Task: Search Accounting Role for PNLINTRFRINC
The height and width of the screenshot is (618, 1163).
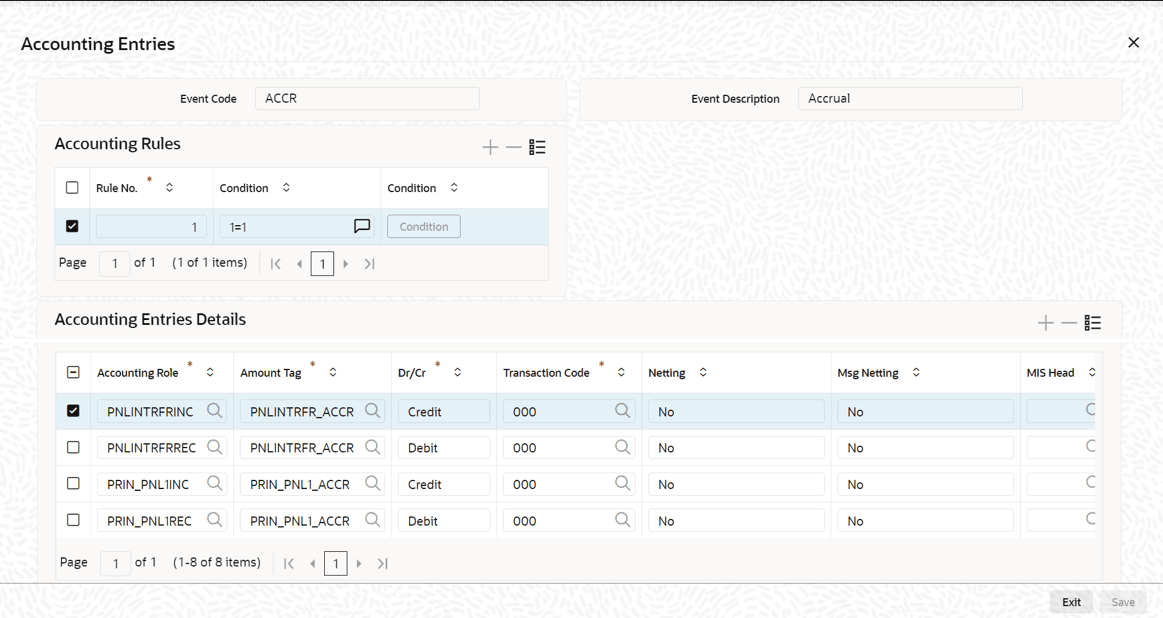Action: 214,410
